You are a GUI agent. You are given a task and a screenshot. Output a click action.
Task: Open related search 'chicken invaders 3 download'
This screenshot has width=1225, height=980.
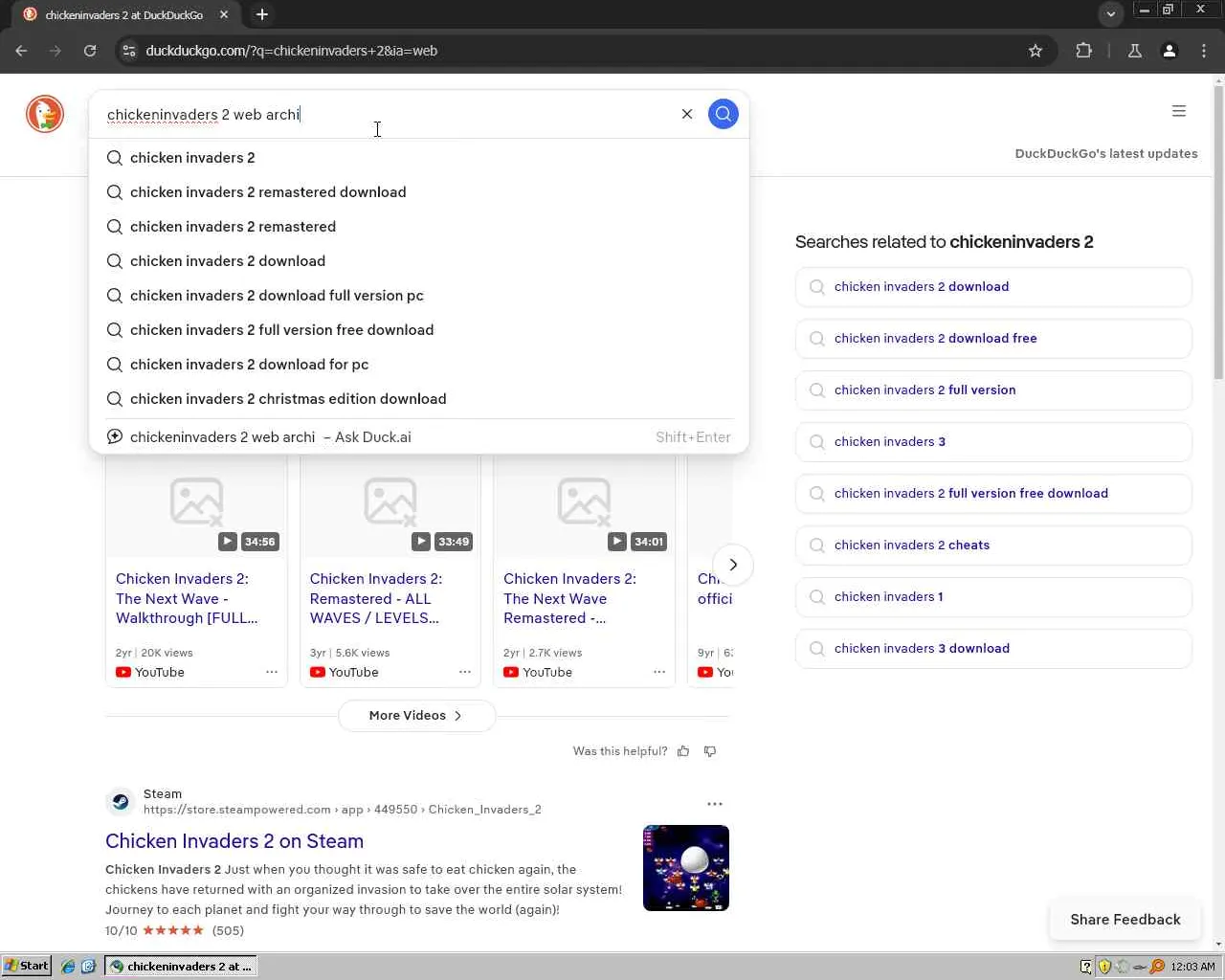993,649
